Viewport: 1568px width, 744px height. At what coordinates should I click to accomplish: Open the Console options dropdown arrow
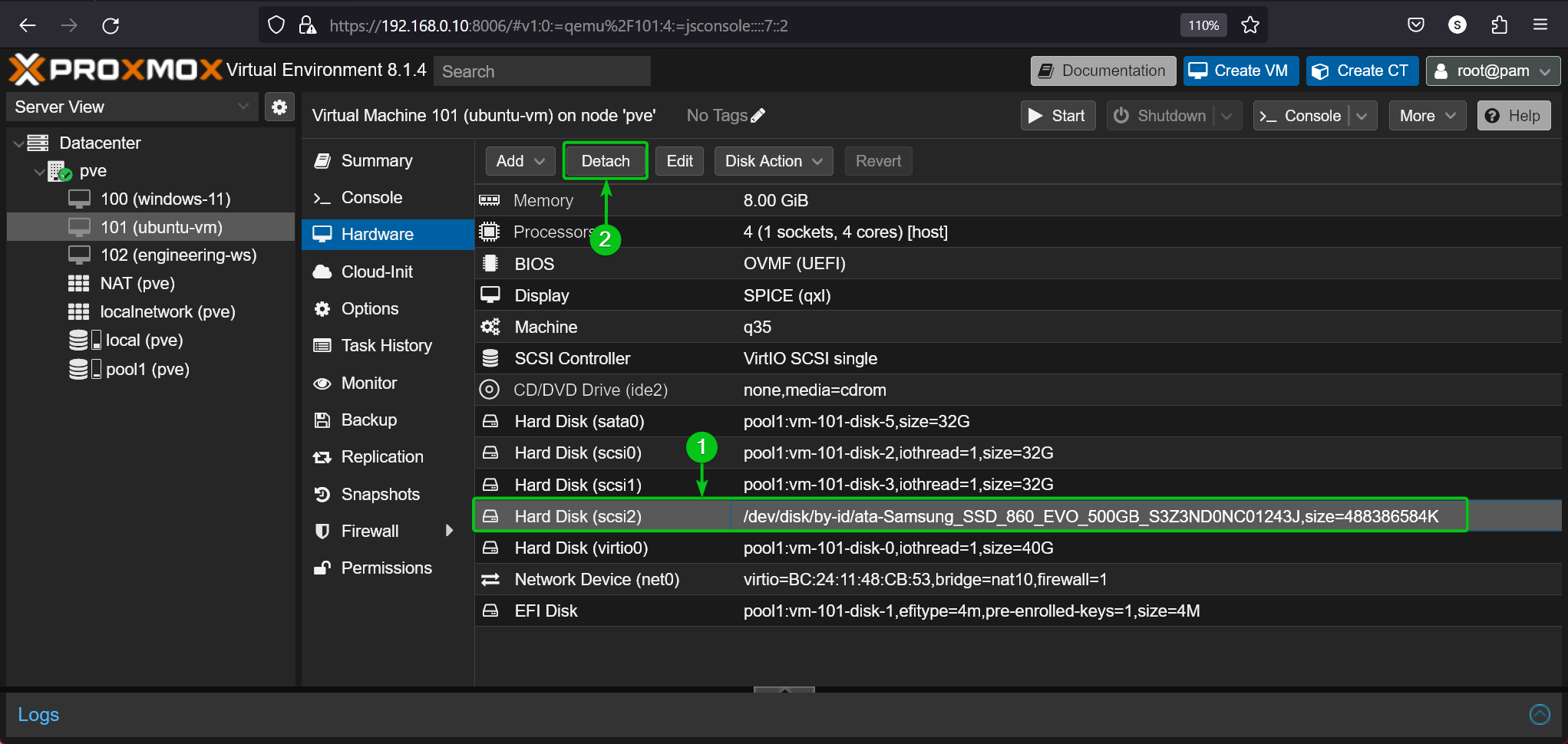click(x=1362, y=116)
